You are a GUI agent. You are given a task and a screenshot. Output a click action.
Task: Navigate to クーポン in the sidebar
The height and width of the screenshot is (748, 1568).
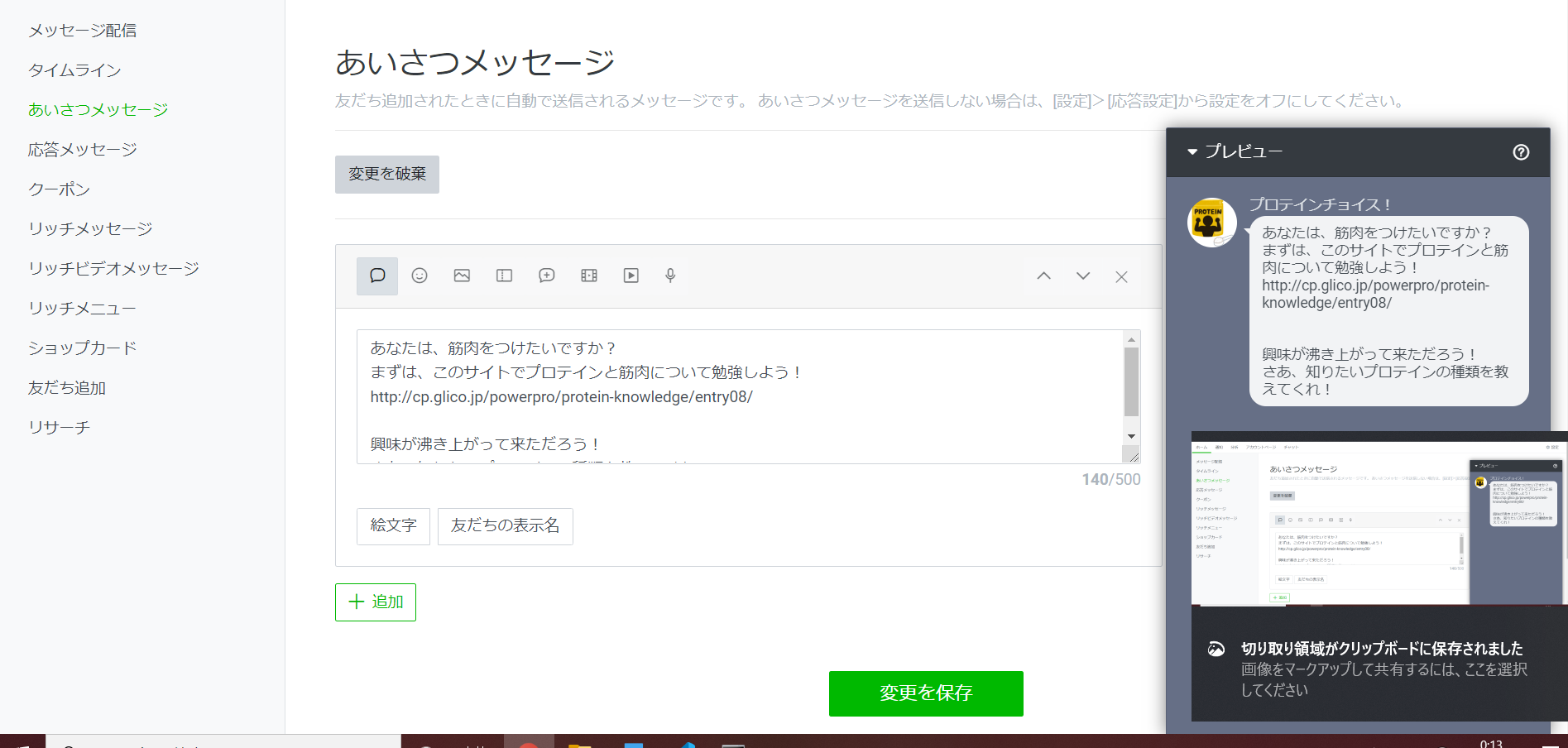pyautogui.click(x=59, y=189)
